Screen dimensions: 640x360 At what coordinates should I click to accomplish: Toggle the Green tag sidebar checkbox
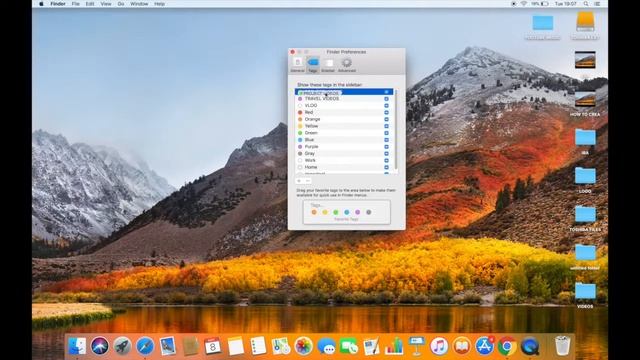pyautogui.click(x=386, y=133)
